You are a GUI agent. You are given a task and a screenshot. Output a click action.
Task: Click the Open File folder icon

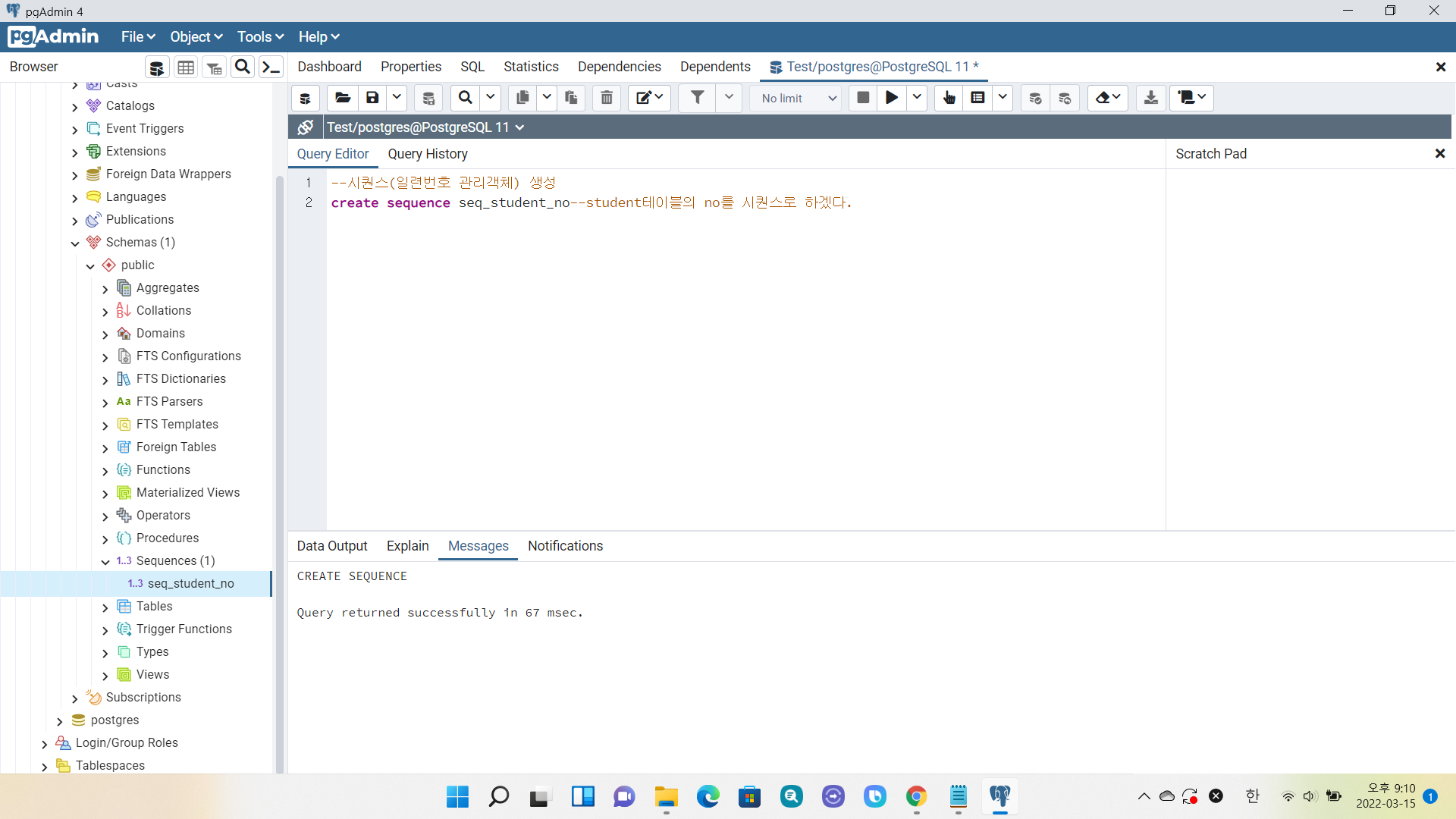click(x=343, y=98)
